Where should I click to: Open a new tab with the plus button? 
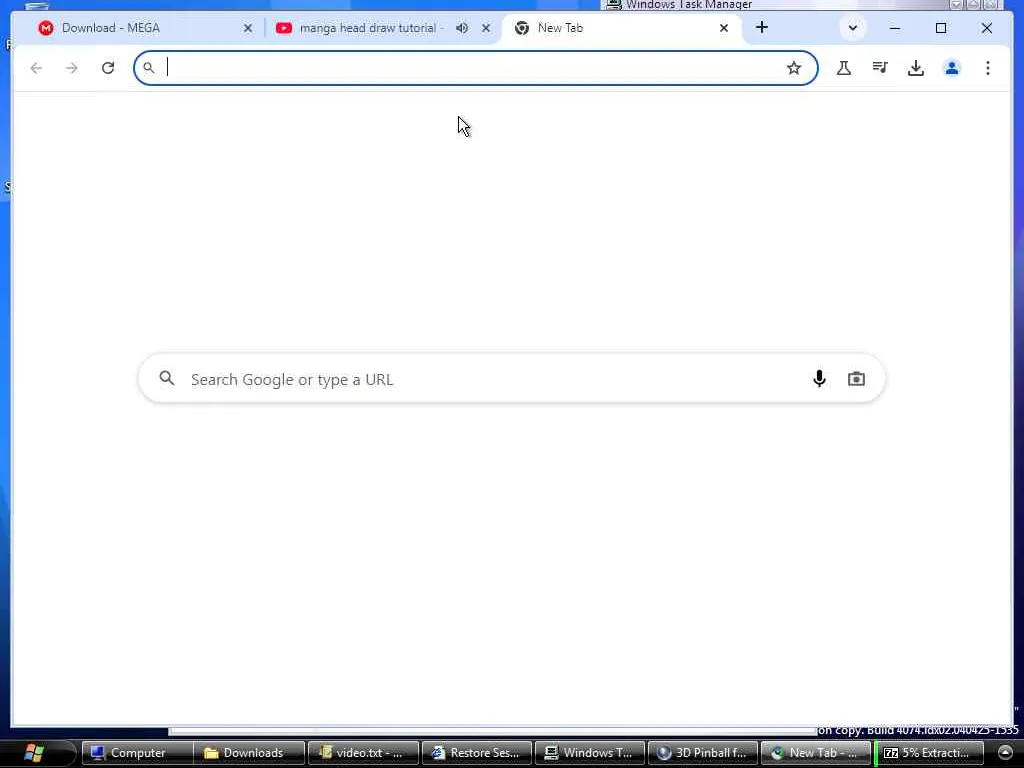pos(761,27)
